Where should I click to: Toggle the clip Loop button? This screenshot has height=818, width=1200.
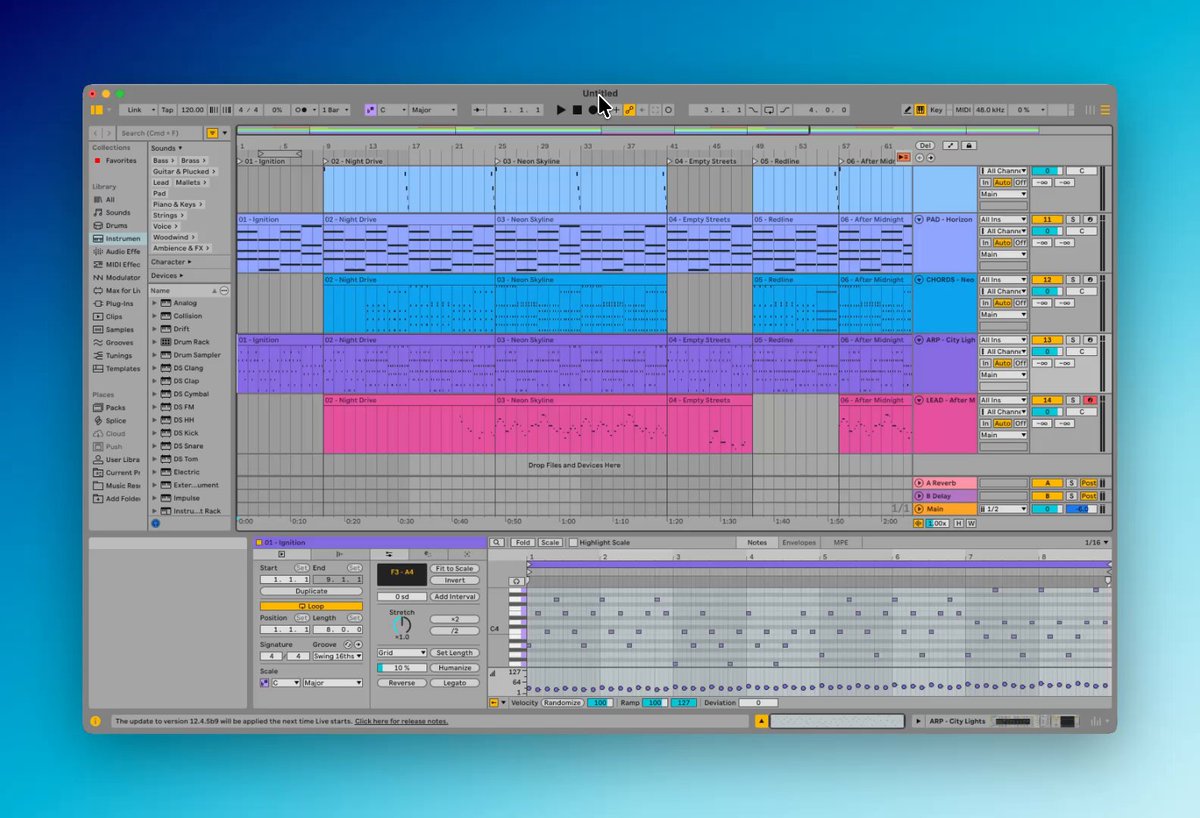311,606
